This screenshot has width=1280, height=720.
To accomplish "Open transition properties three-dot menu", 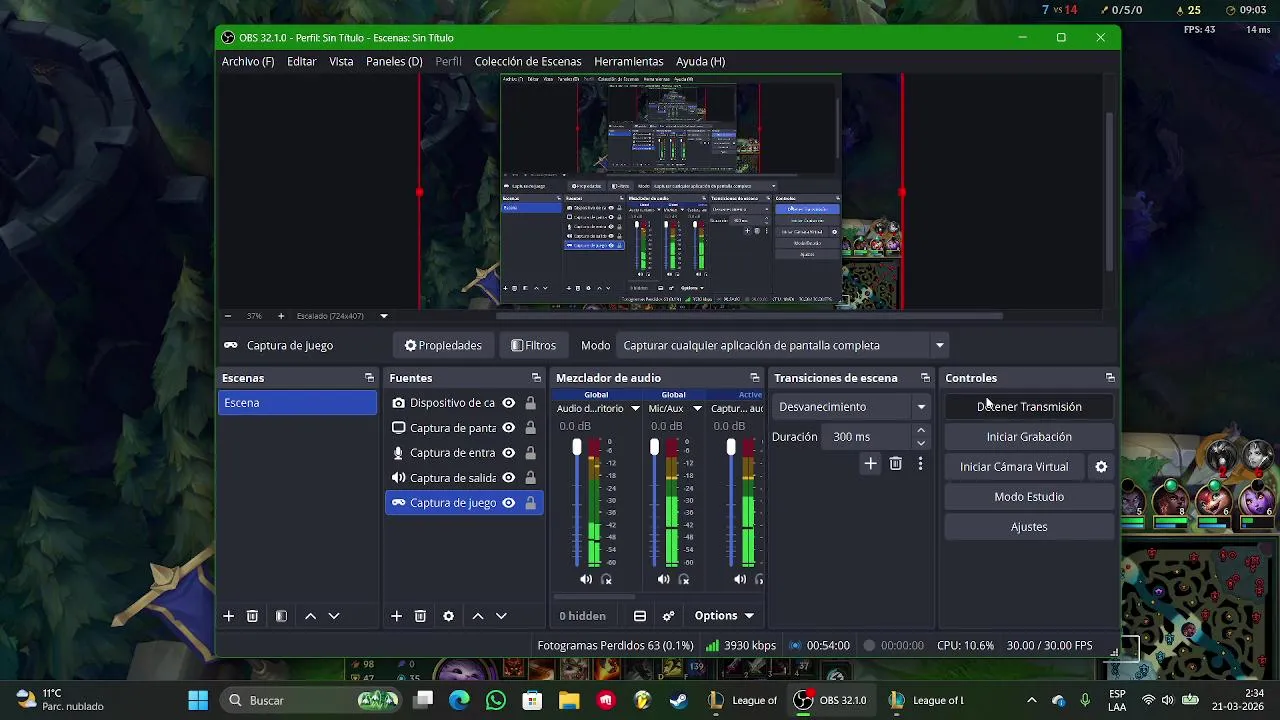I will coord(920,464).
